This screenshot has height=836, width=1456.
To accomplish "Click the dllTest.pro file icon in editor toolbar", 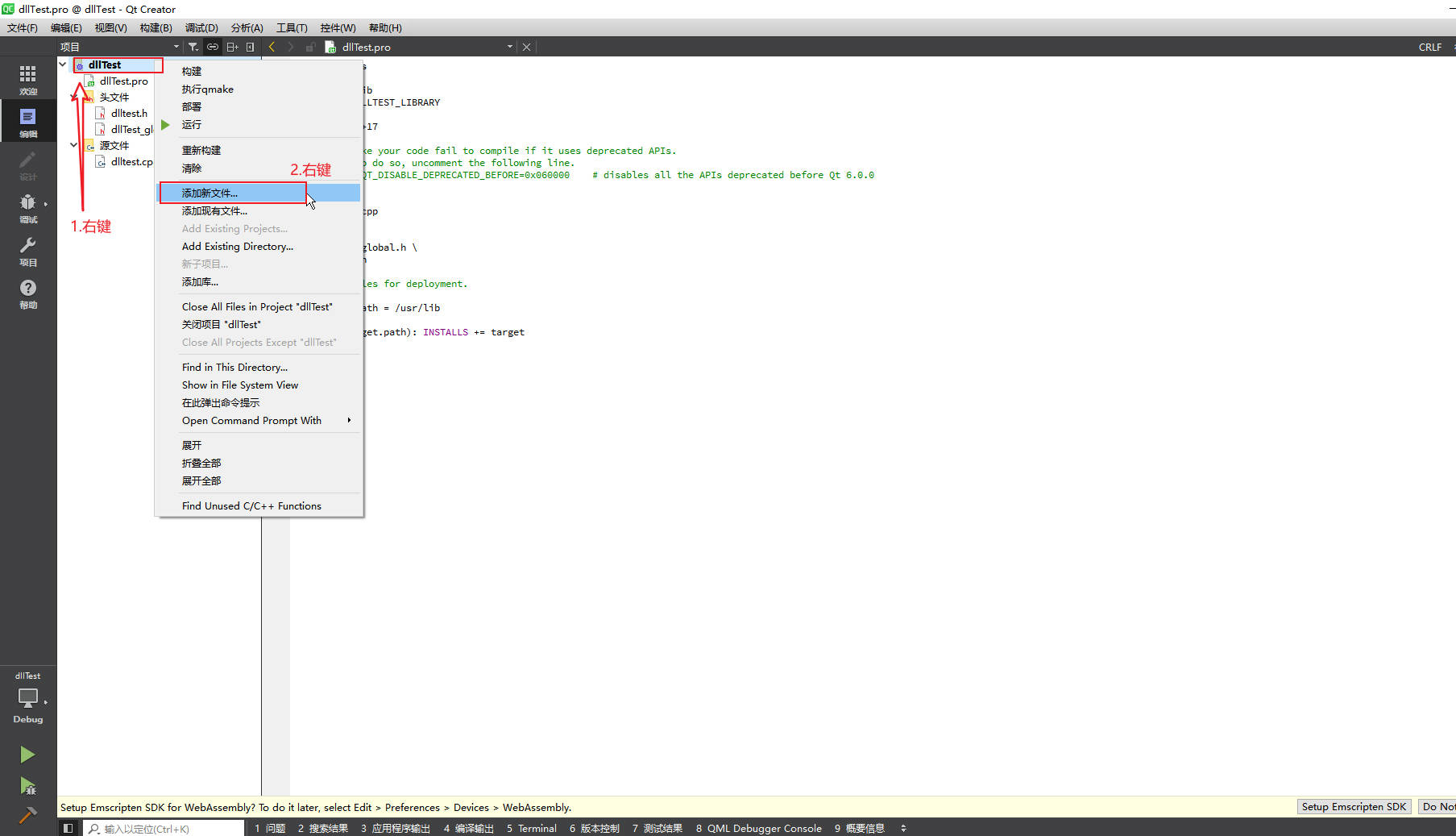I will click(330, 47).
